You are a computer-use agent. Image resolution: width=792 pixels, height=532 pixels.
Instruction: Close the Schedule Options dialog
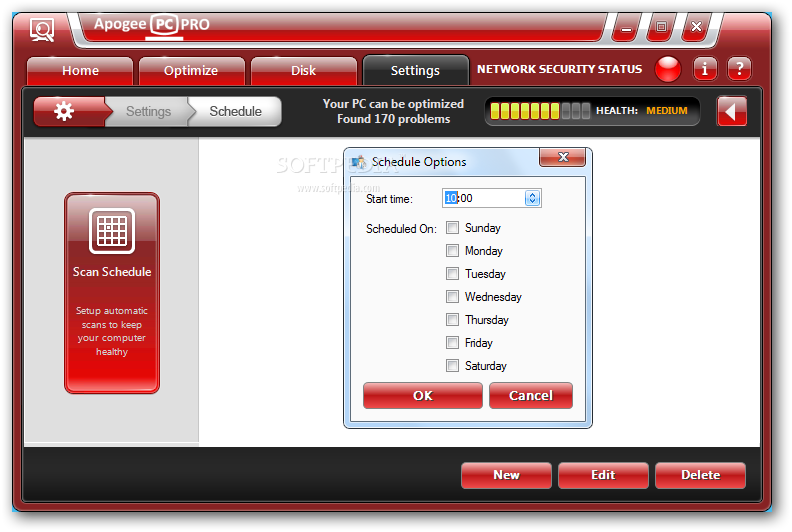click(563, 157)
